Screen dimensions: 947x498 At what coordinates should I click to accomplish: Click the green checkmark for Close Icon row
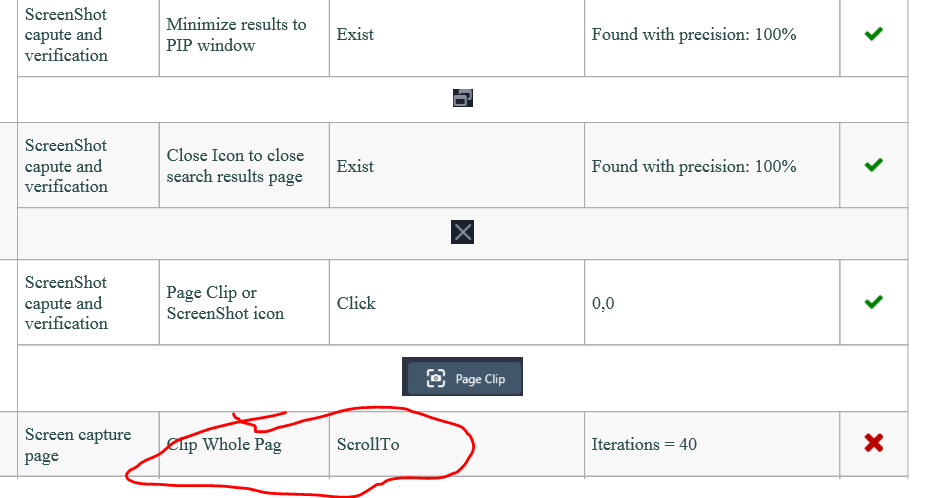click(873, 165)
